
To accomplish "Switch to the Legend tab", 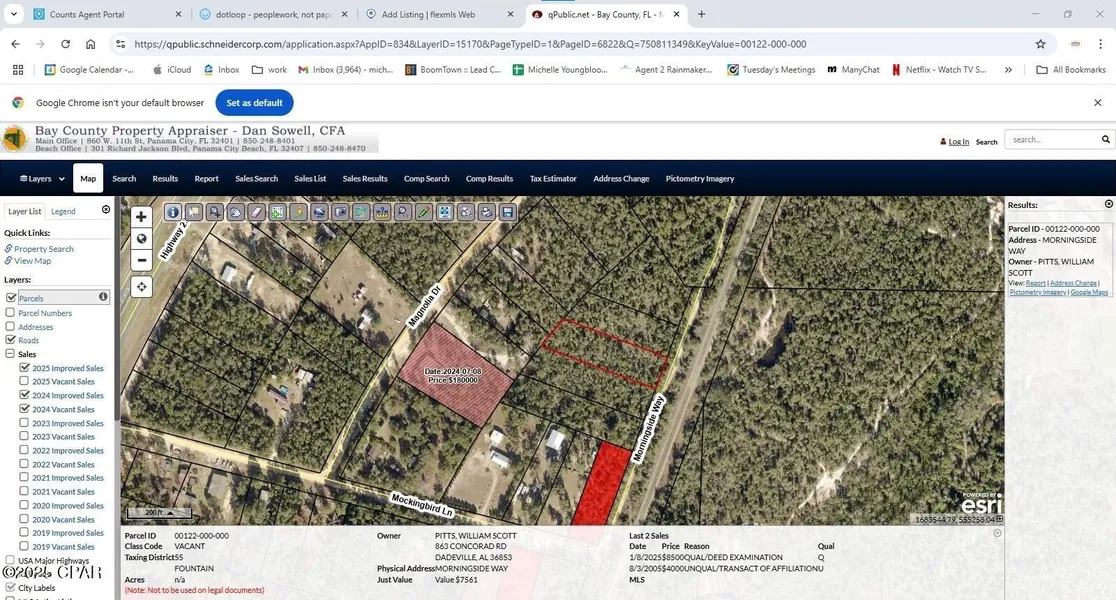I will (63, 212).
